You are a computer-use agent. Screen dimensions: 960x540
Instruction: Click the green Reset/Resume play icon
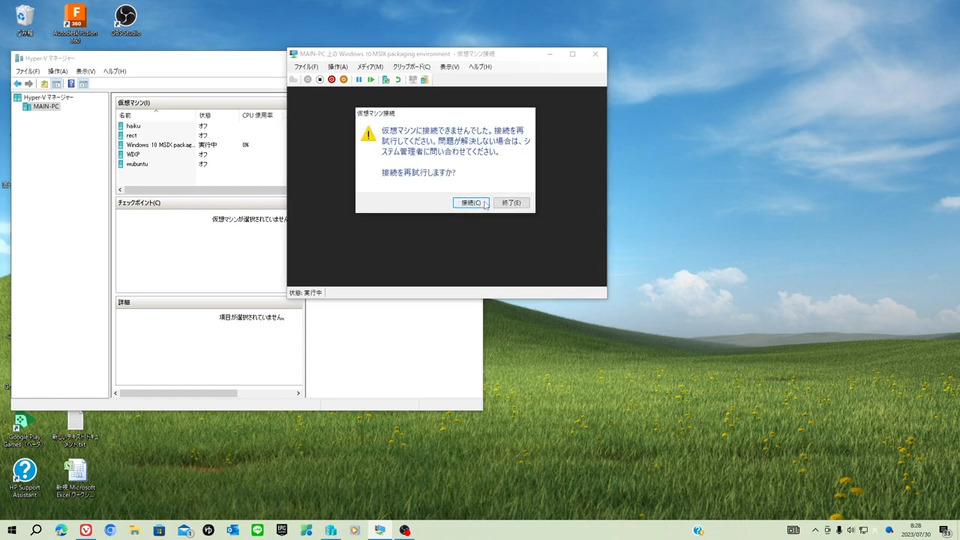(371, 79)
